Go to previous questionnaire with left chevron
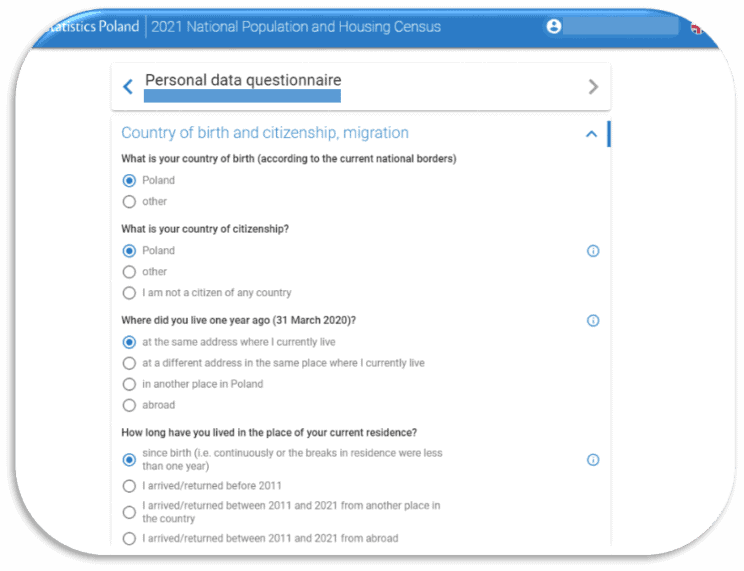The image size is (744, 571). click(128, 87)
